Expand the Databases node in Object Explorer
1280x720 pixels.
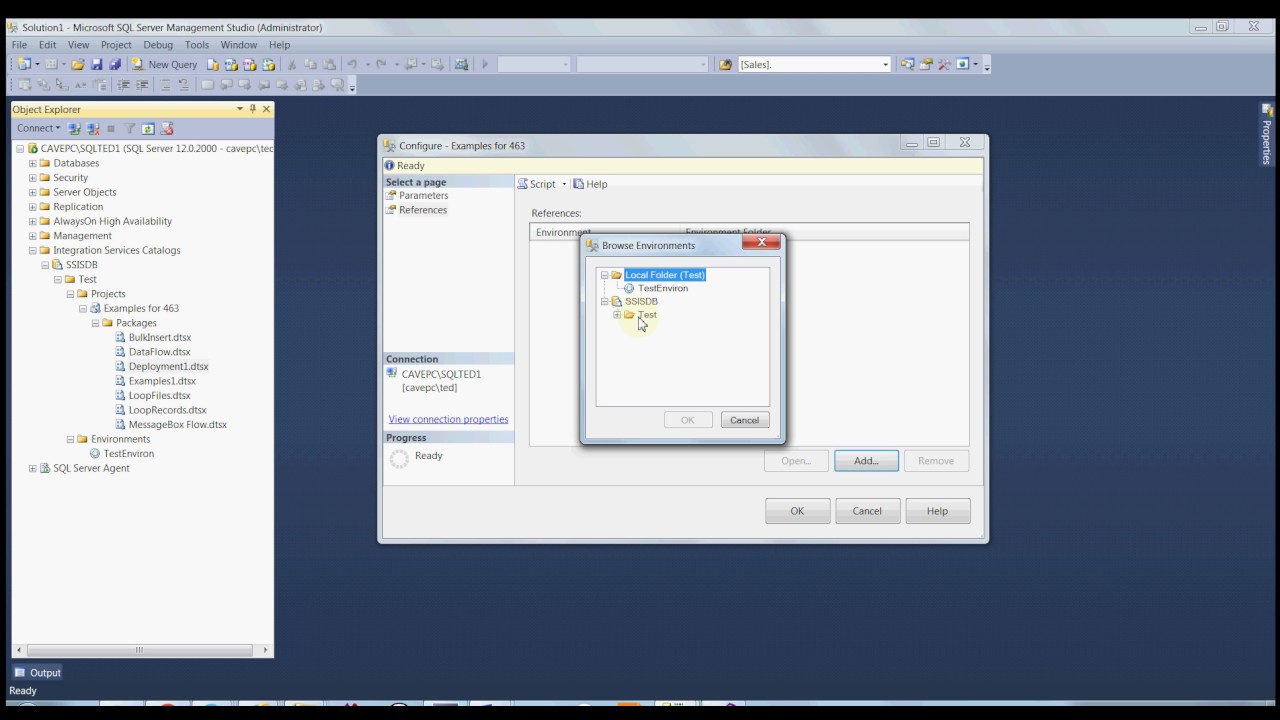click(32, 163)
